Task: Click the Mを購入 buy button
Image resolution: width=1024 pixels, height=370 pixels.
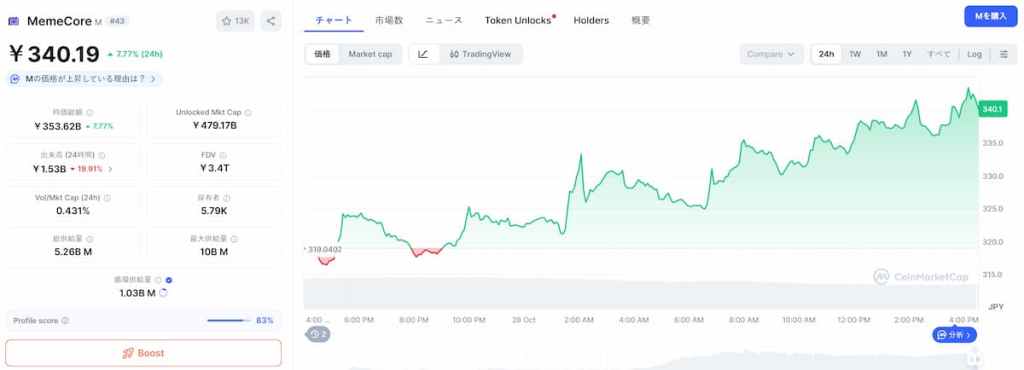Action: point(991,17)
